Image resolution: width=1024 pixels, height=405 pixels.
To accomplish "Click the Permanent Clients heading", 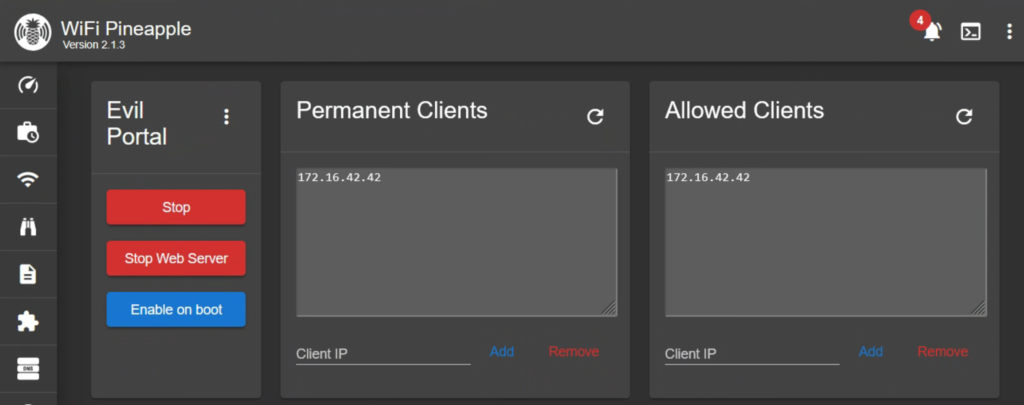I will [x=392, y=110].
